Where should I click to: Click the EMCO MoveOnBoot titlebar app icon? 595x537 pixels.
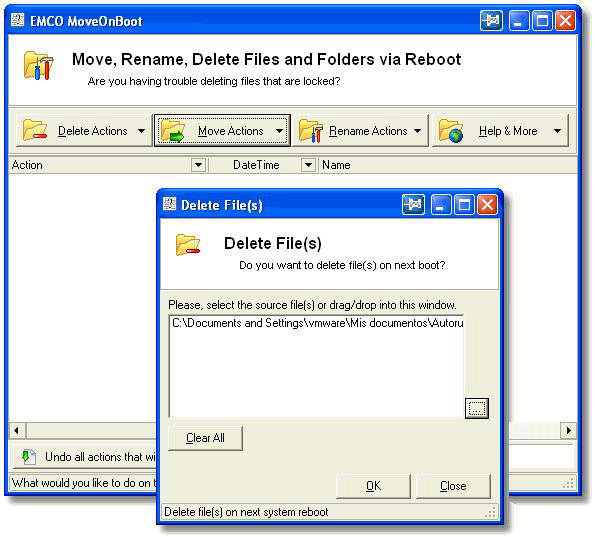click(x=17, y=20)
